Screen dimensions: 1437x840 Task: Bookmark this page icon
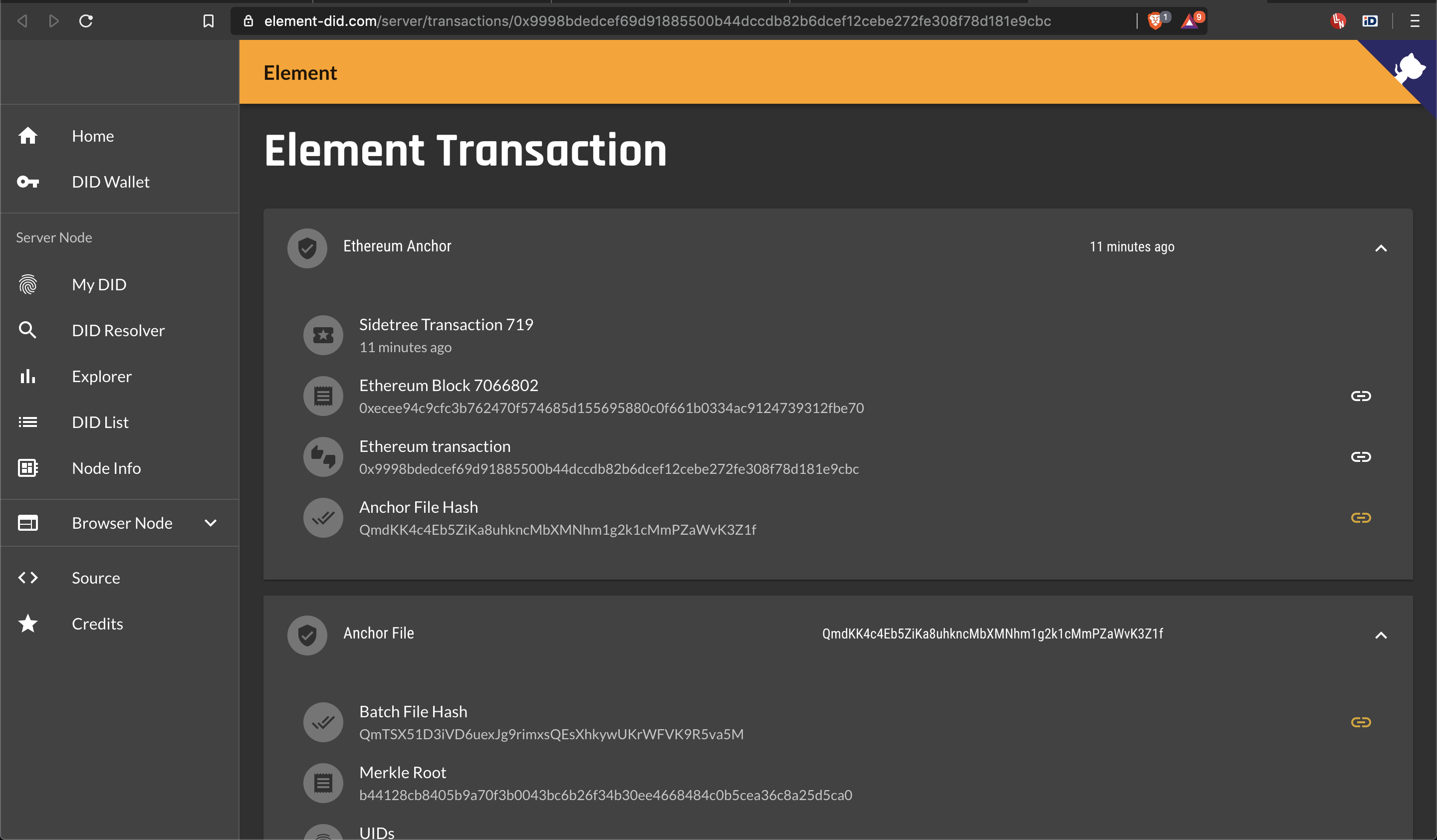209,21
